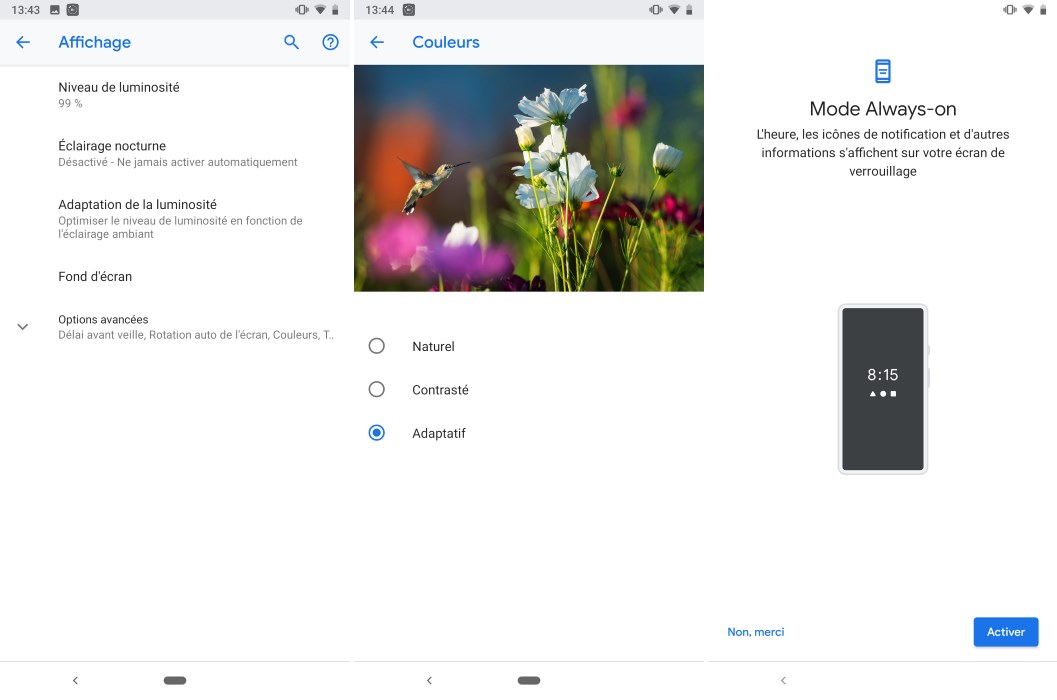Image resolution: width=1057 pixels, height=700 pixels.
Task: Go back from the Couleurs screen
Action: click(377, 42)
